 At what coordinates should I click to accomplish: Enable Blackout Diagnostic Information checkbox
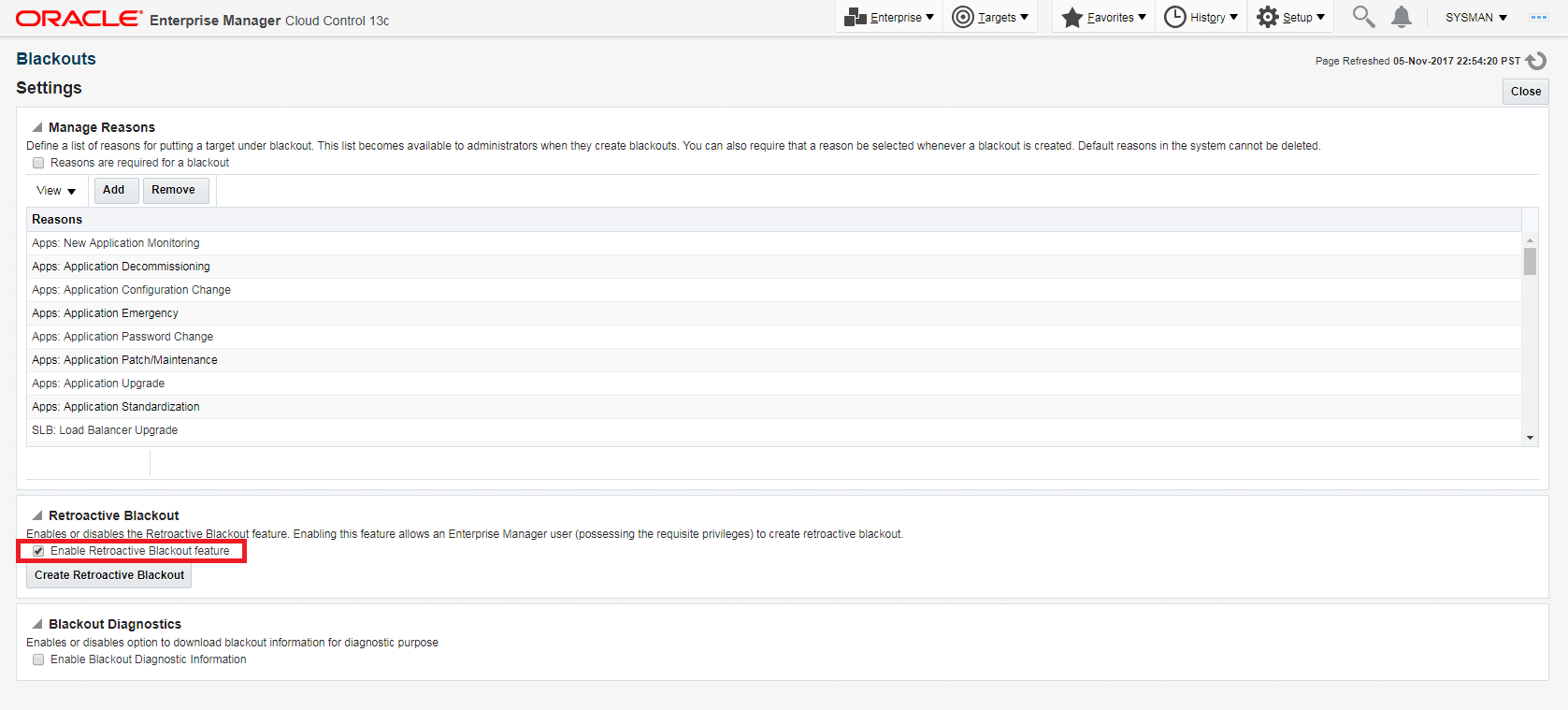coord(38,659)
